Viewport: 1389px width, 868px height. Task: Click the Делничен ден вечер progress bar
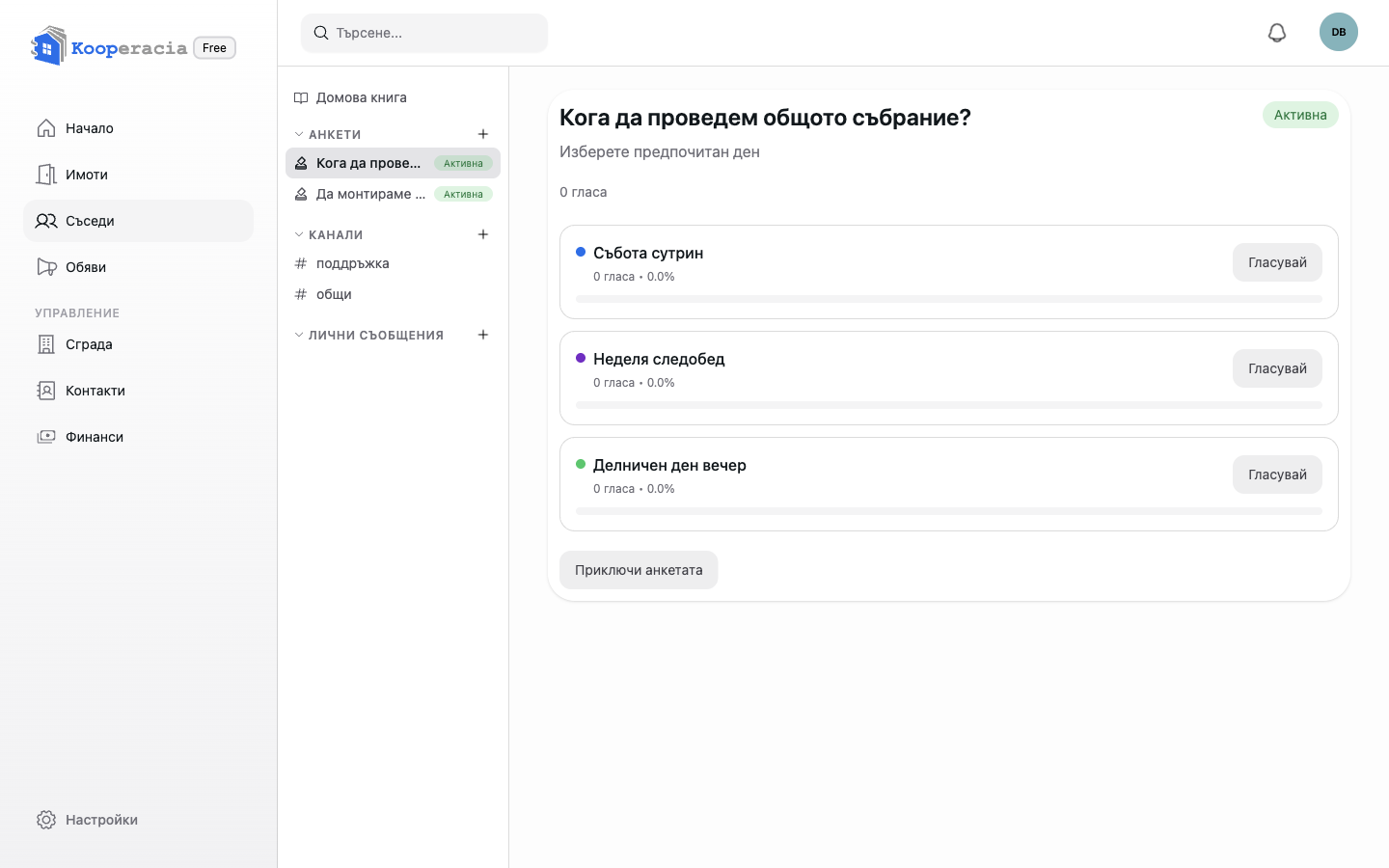949,511
